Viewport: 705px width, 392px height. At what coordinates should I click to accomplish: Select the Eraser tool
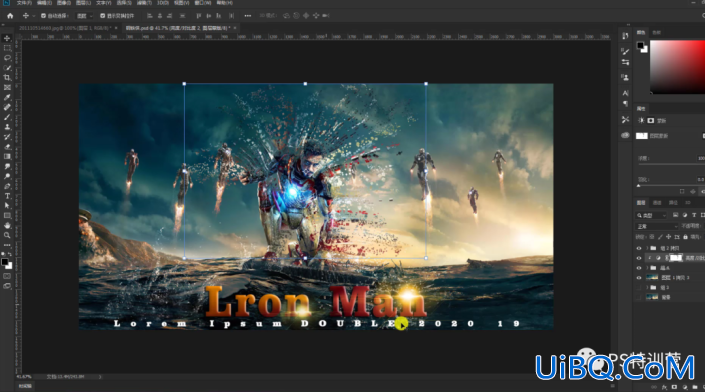pyautogui.click(x=7, y=147)
